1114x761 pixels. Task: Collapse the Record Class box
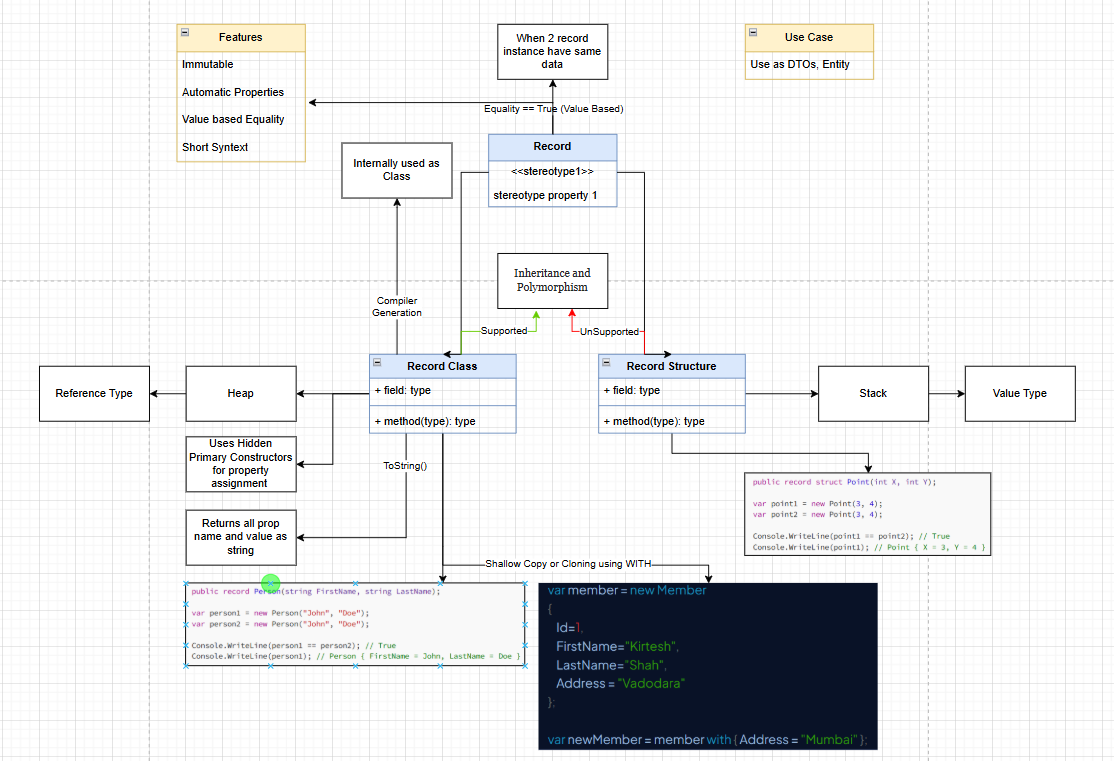coord(377,362)
